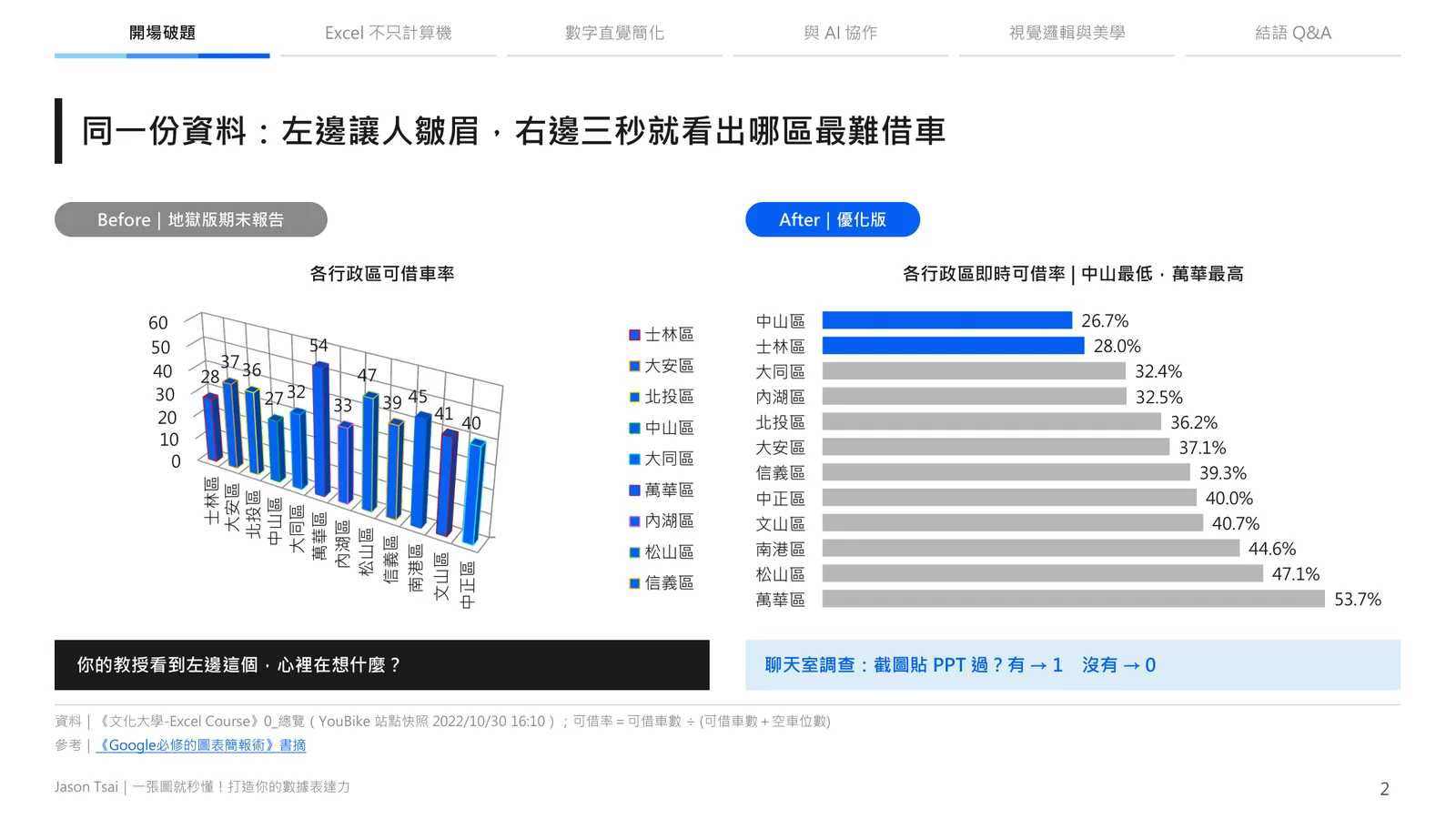This screenshot has width=1456, height=819.
Task: Go to Excel 不只計算機 section tab
Action: click(388, 33)
